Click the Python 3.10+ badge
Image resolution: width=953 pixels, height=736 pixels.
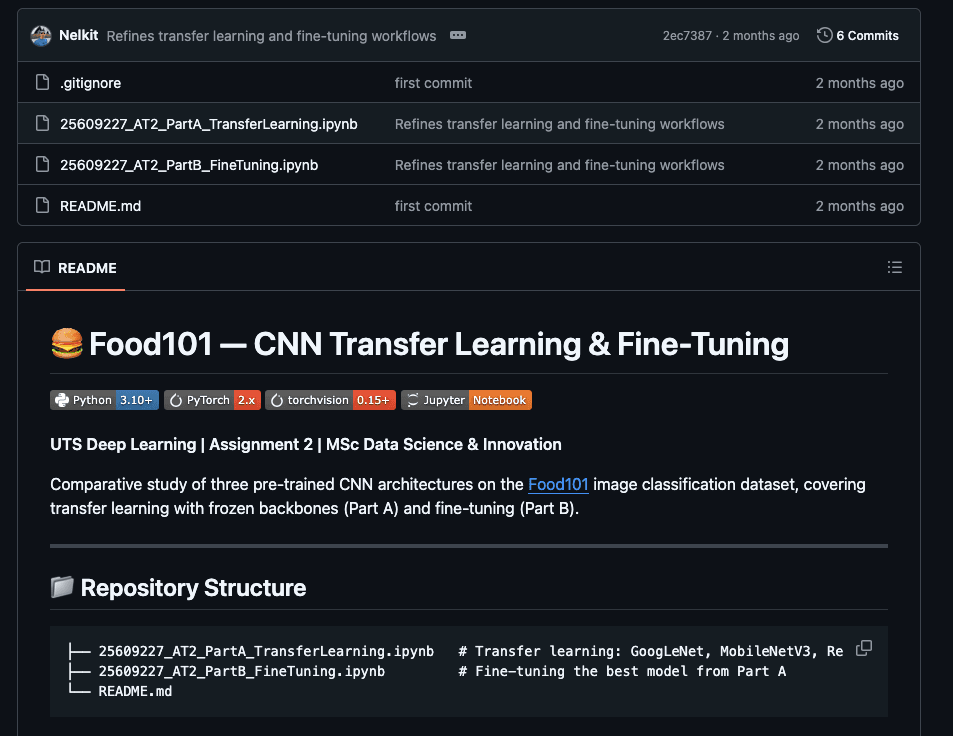click(105, 400)
